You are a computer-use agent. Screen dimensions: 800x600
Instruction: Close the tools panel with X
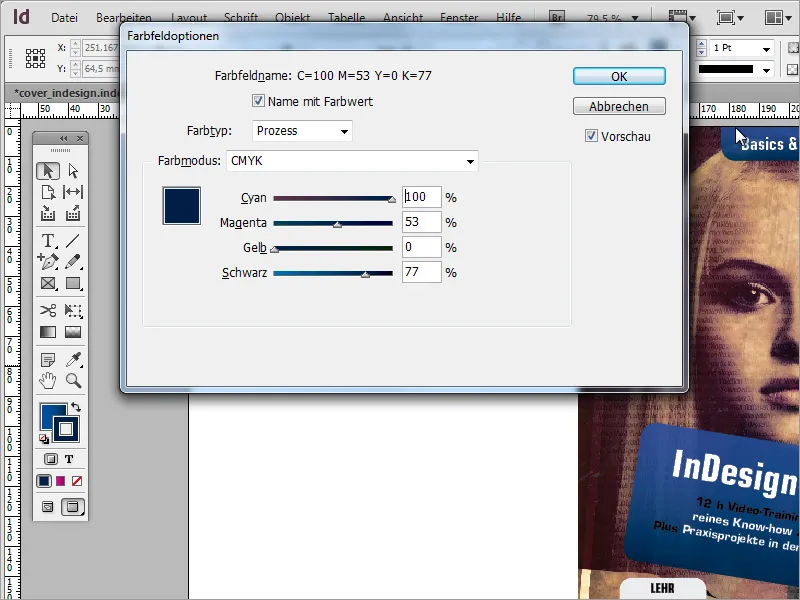coord(80,138)
